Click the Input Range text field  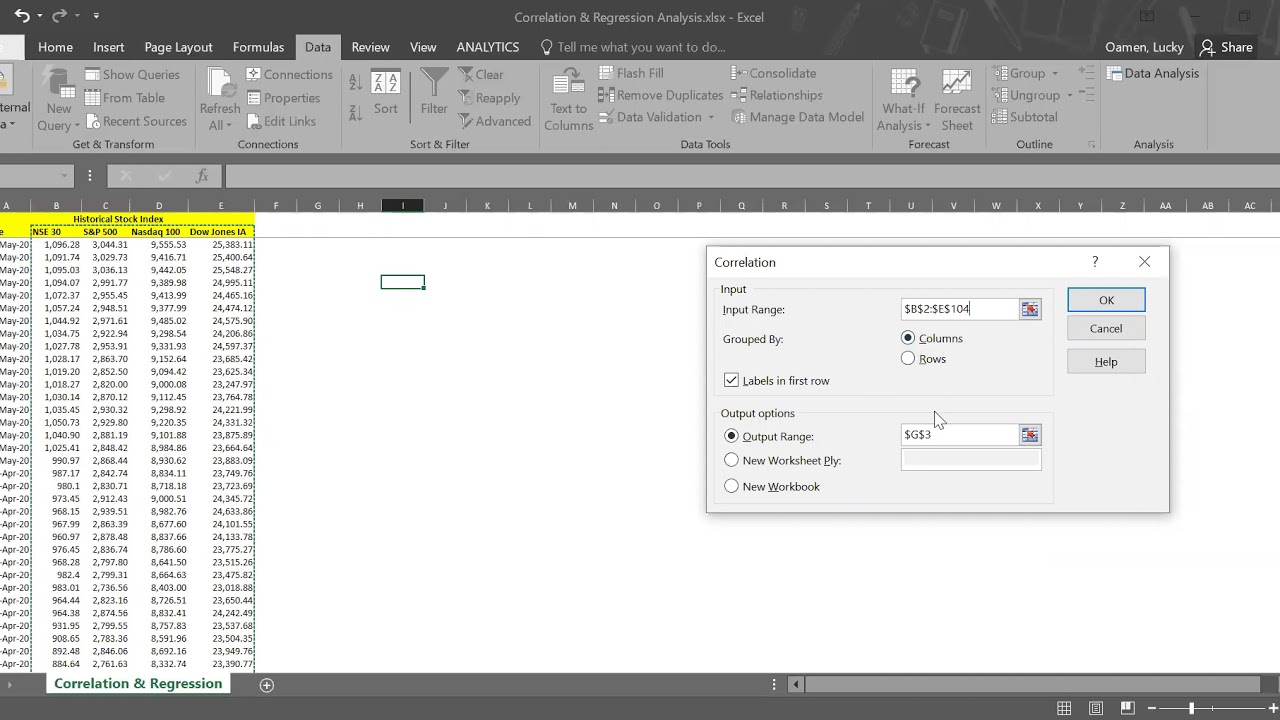tap(960, 309)
